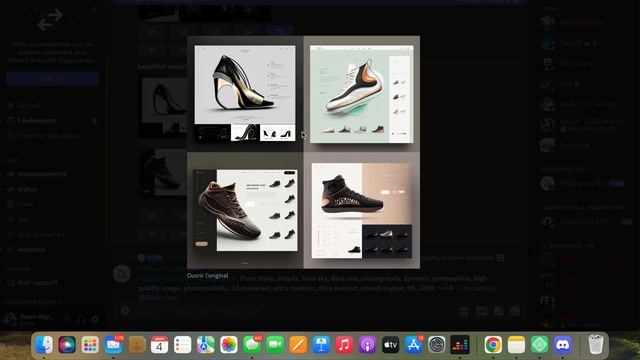Click the black boot on beige mockup image

coord(362,210)
